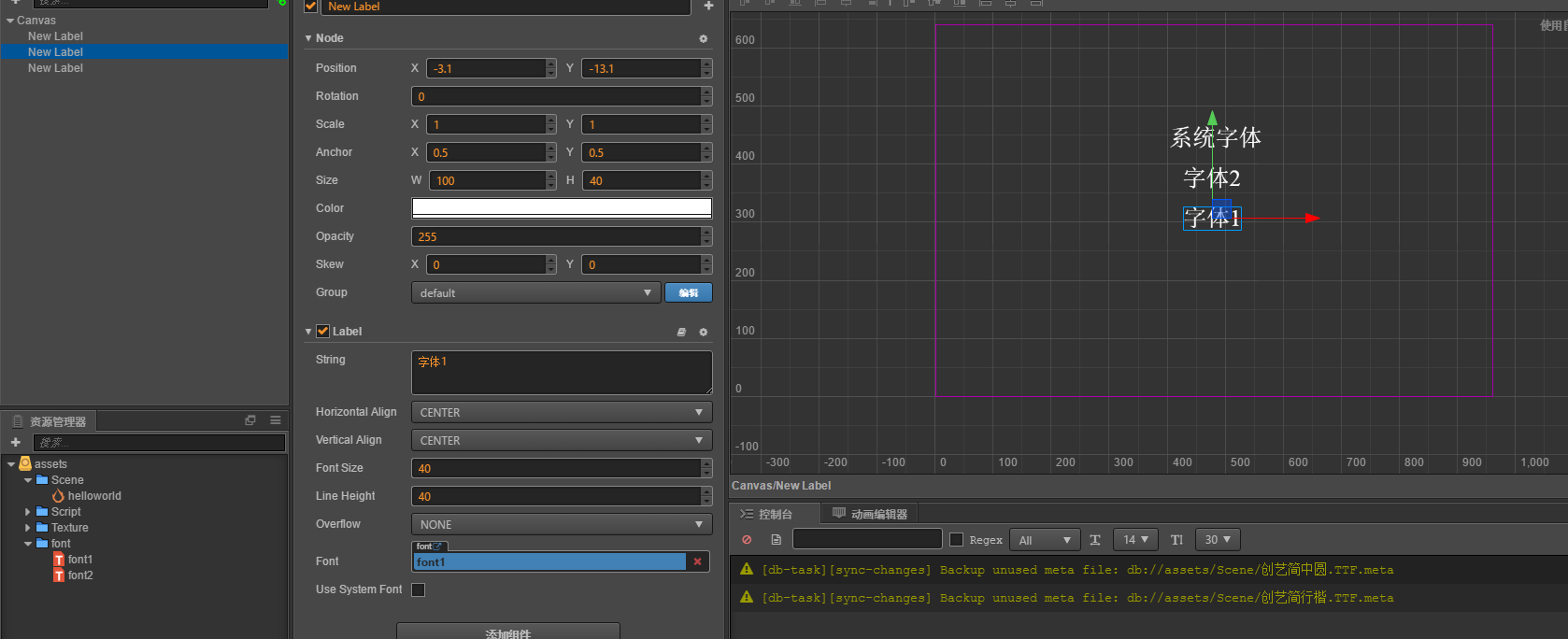Image resolution: width=1568 pixels, height=639 pixels.
Task: Click the first warning triangle in the console
Action: (747, 569)
